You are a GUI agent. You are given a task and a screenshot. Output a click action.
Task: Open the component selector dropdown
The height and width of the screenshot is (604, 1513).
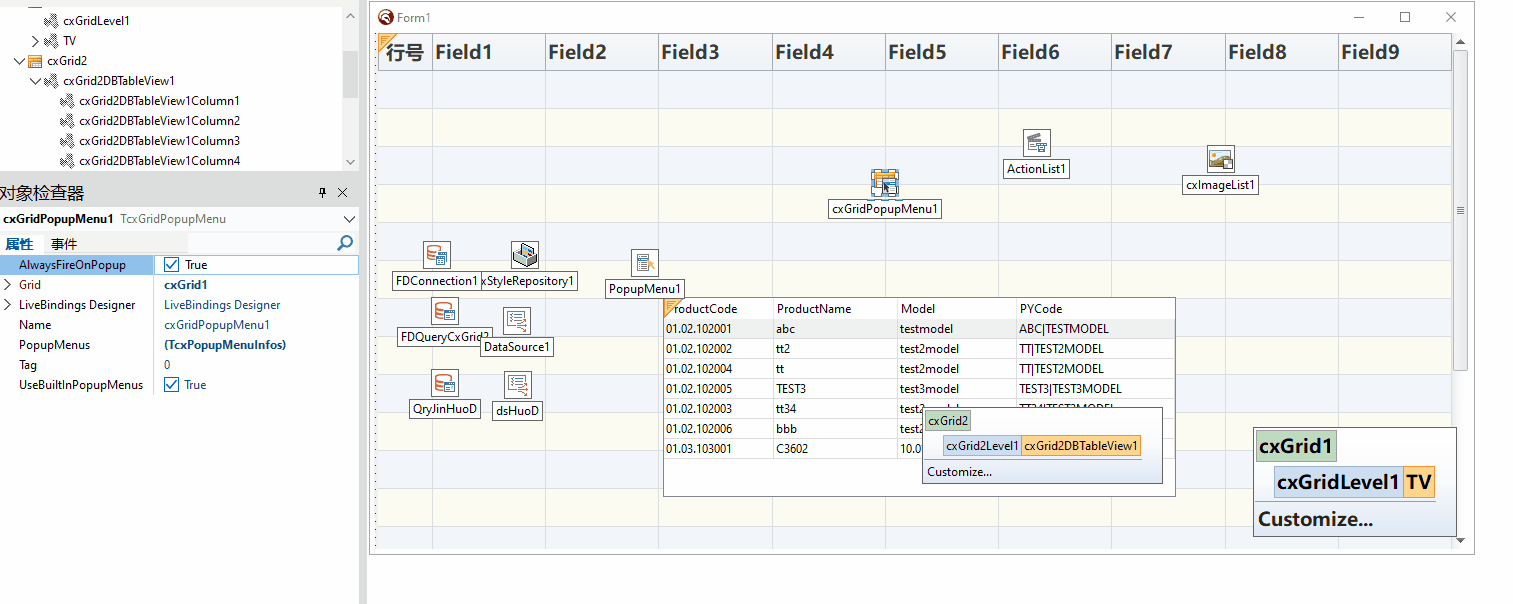(349, 219)
